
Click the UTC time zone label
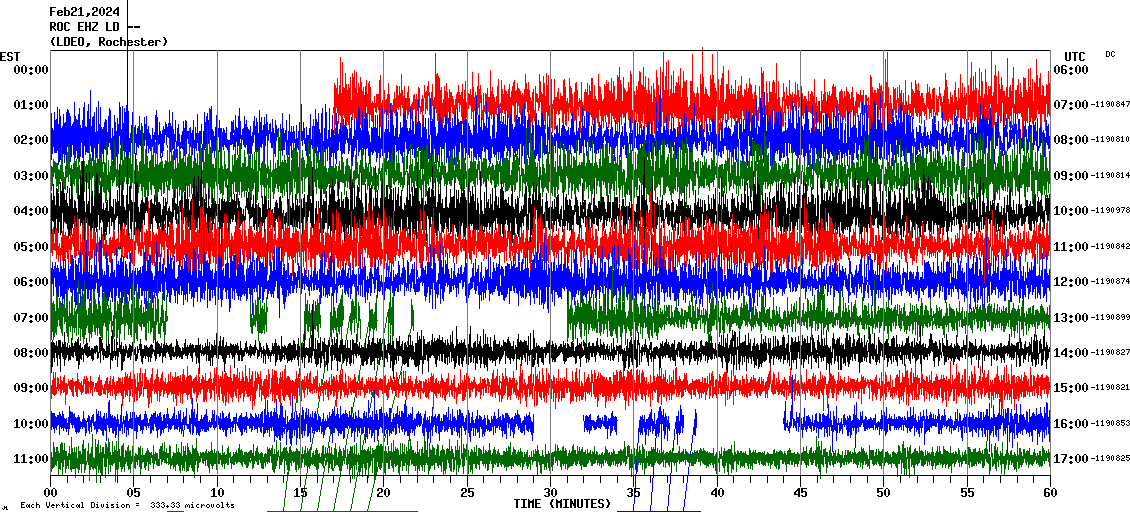coord(1074,56)
